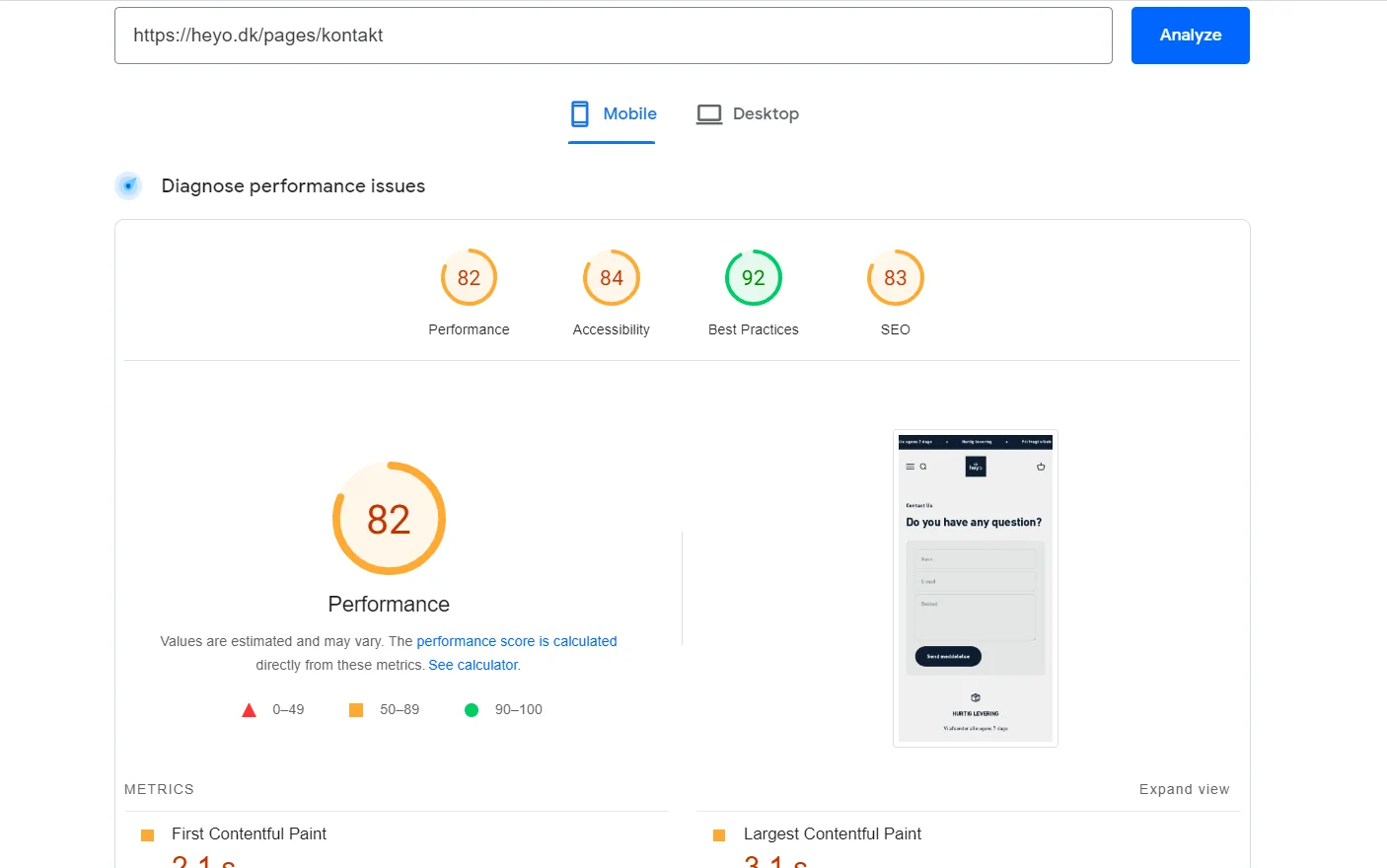The image size is (1387, 868).
Task: Open the Accessibility category label link
Action: (612, 329)
